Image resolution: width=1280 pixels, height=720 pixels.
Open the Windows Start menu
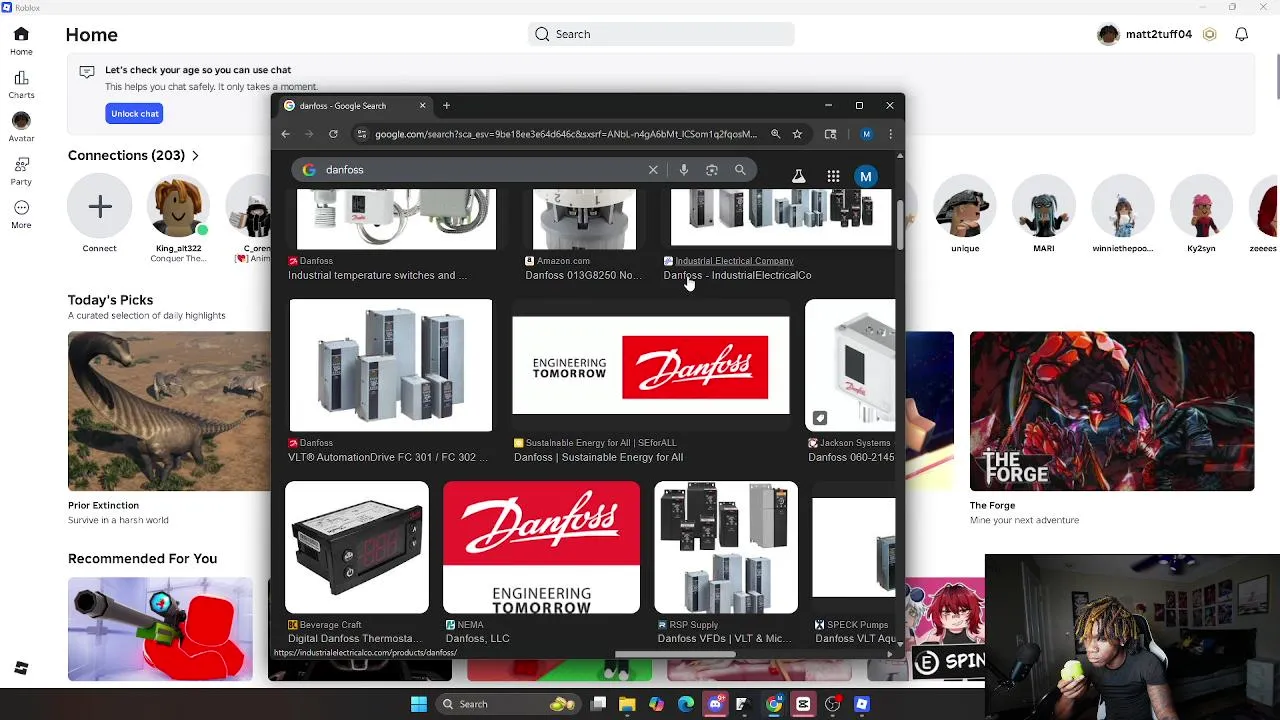tap(419, 704)
